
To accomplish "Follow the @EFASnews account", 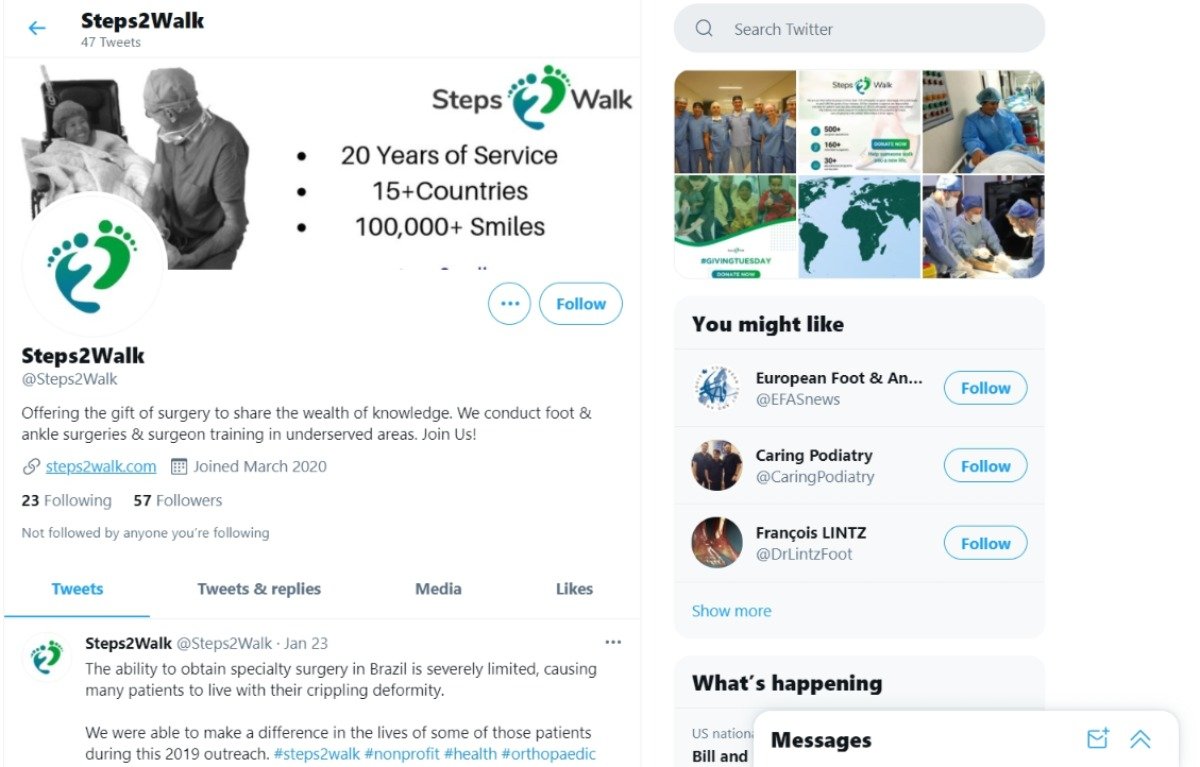I will (x=985, y=388).
